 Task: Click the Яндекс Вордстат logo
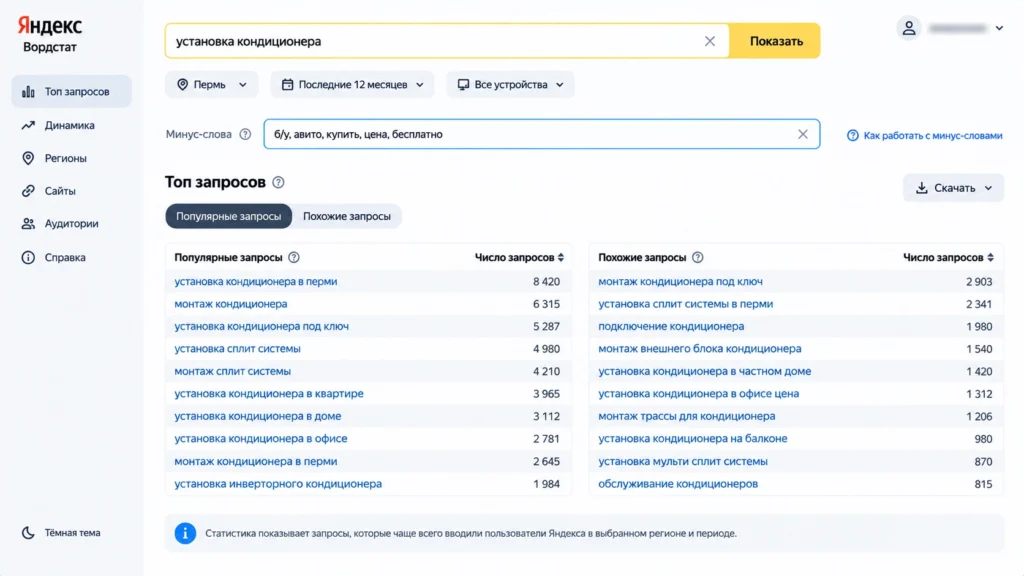click(x=50, y=35)
